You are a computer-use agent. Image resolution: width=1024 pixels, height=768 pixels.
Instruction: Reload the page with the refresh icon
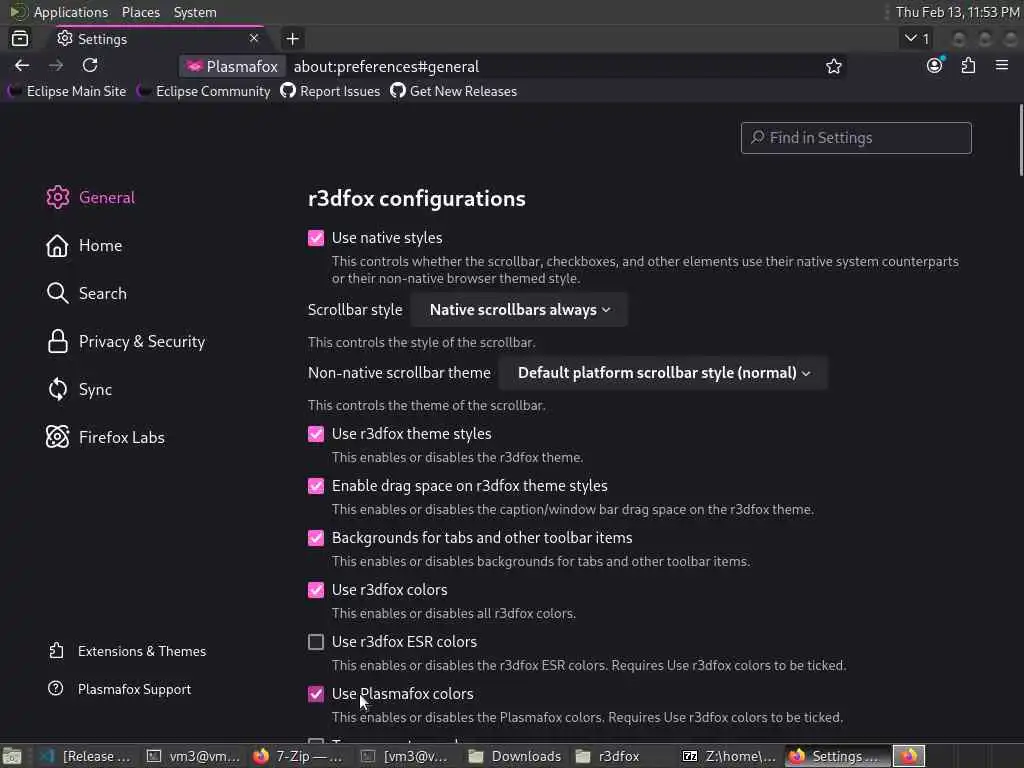(x=90, y=65)
